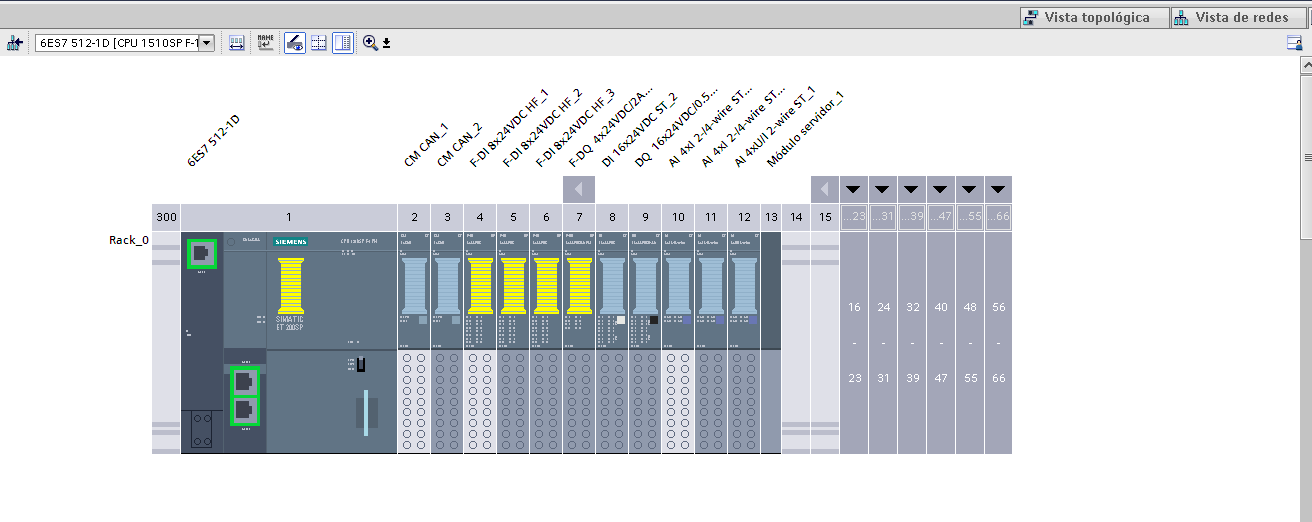Expand the dropdown arrow above slots ...66
This screenshot has width=1312, height=522.
pyautogui.click(x=998, y=189)
